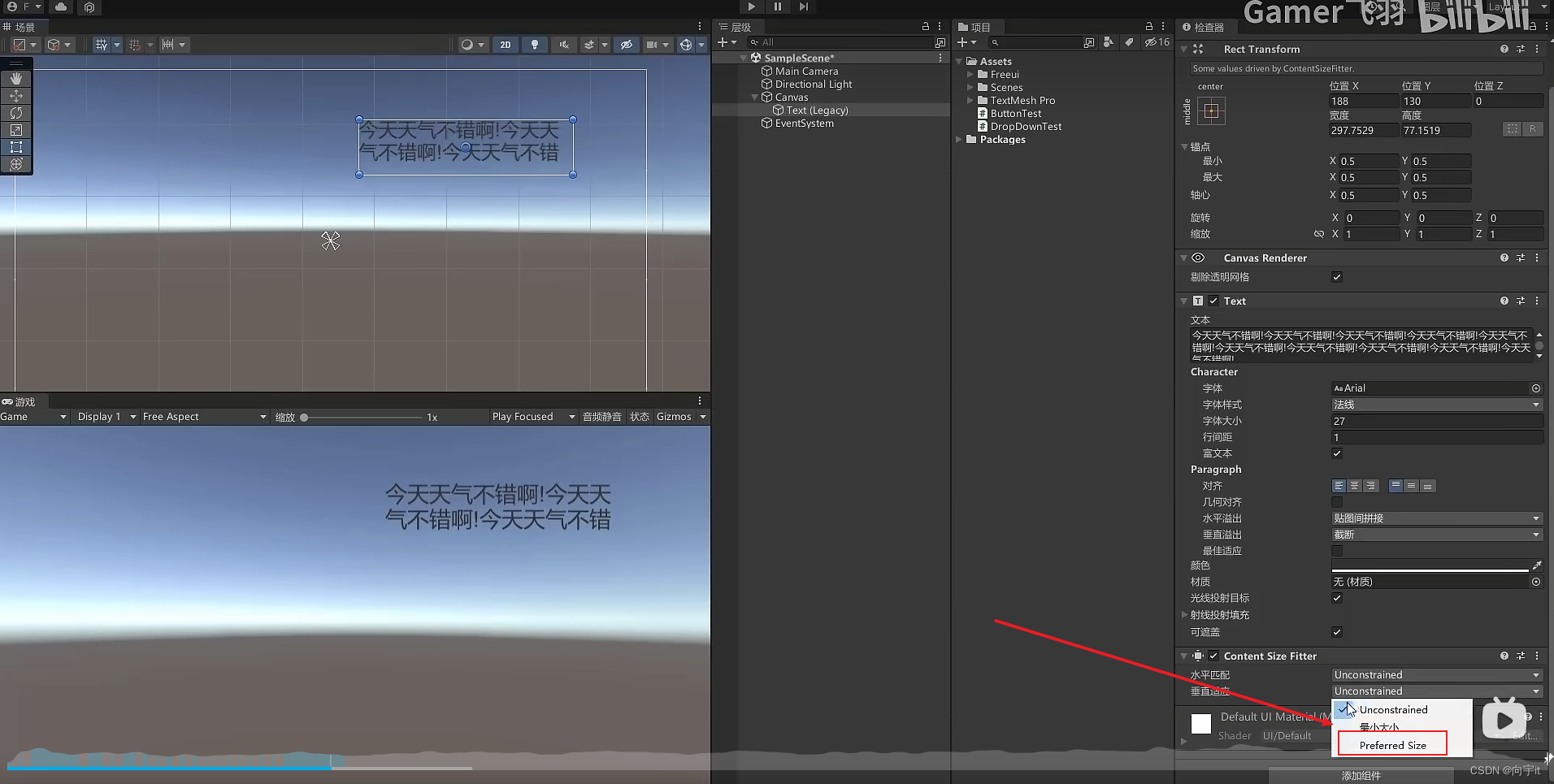Open the anchor presets box
The image size is (1554, 784).
pos(1211,111)
